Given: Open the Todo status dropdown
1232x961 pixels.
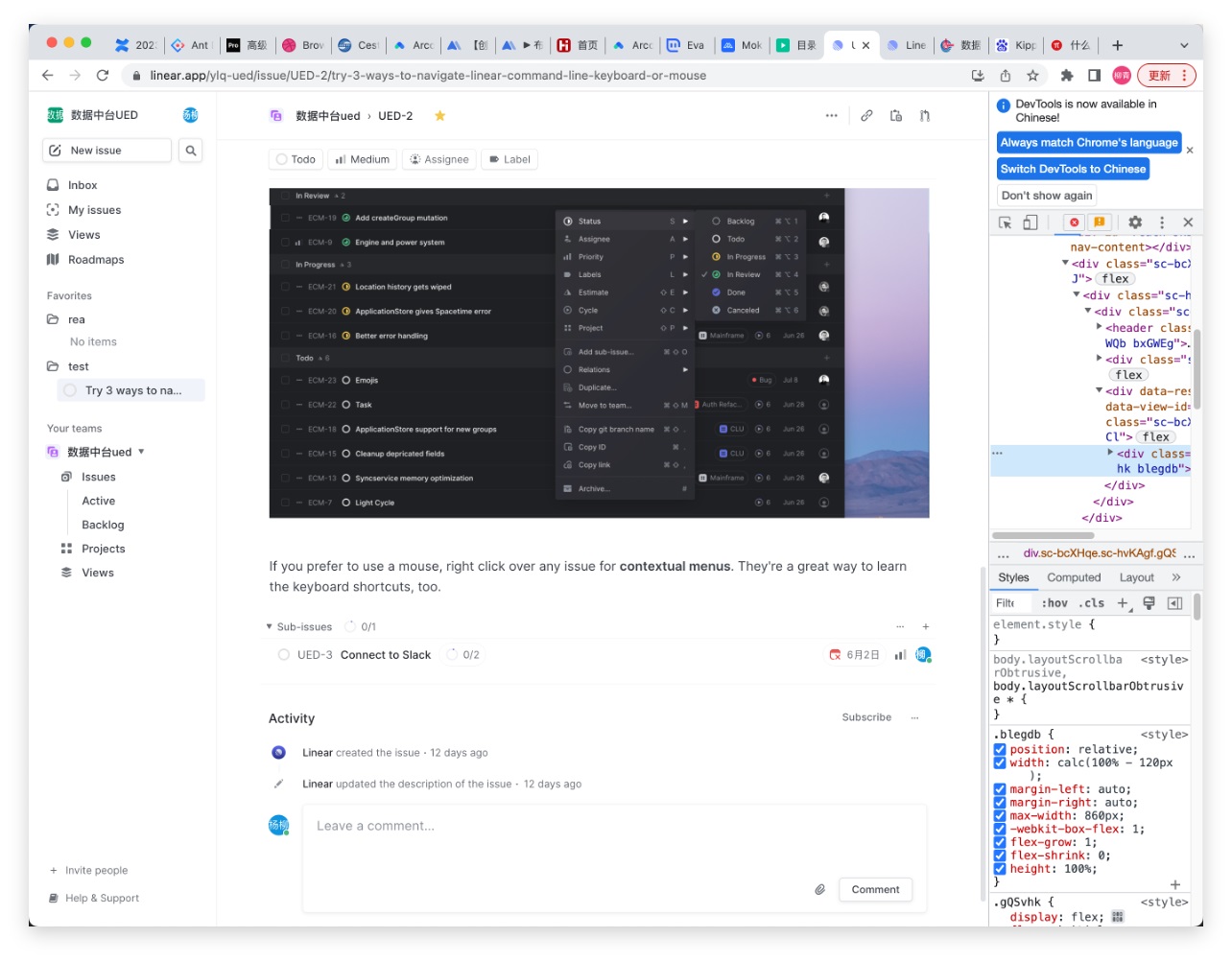Looking at the screenshot, I should pos(296,159).
